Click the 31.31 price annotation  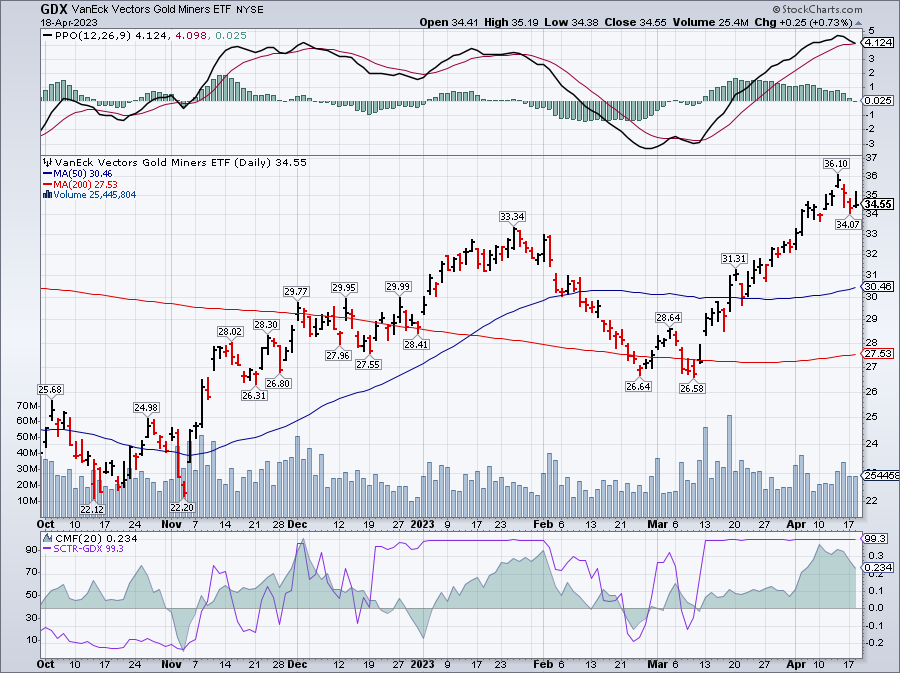734,259
